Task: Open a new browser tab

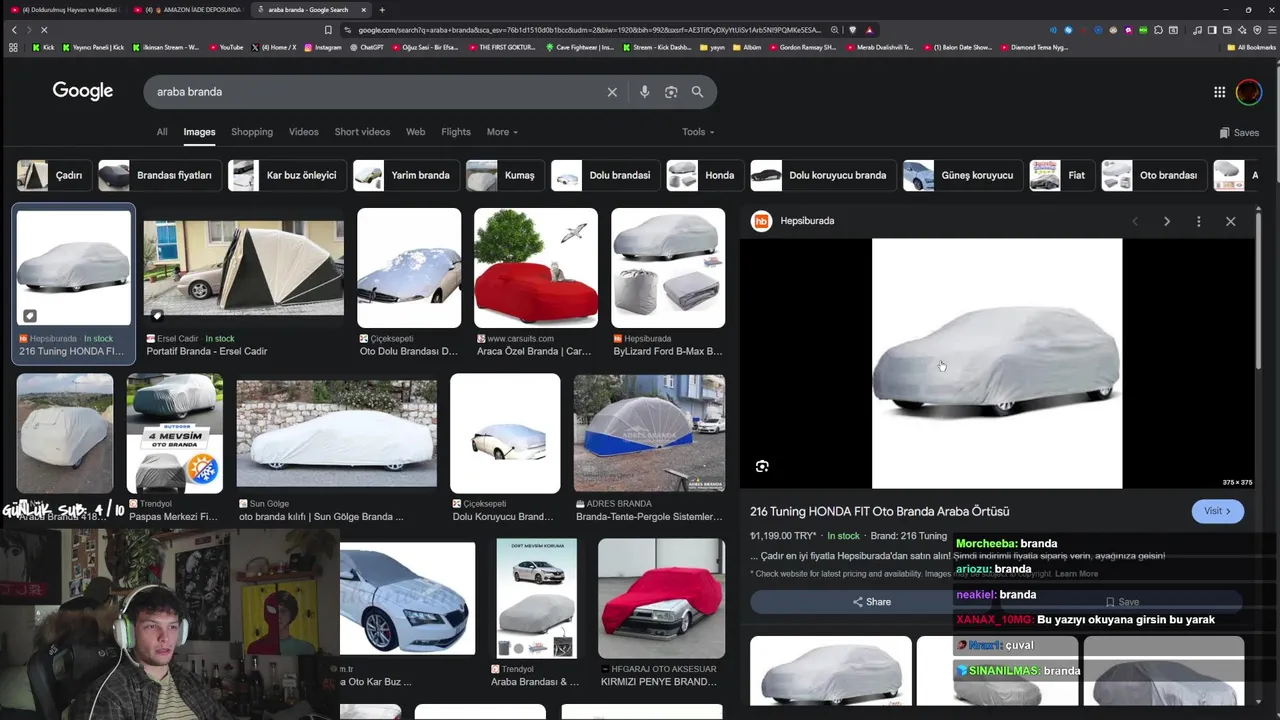Action: [x=381, y=10]
